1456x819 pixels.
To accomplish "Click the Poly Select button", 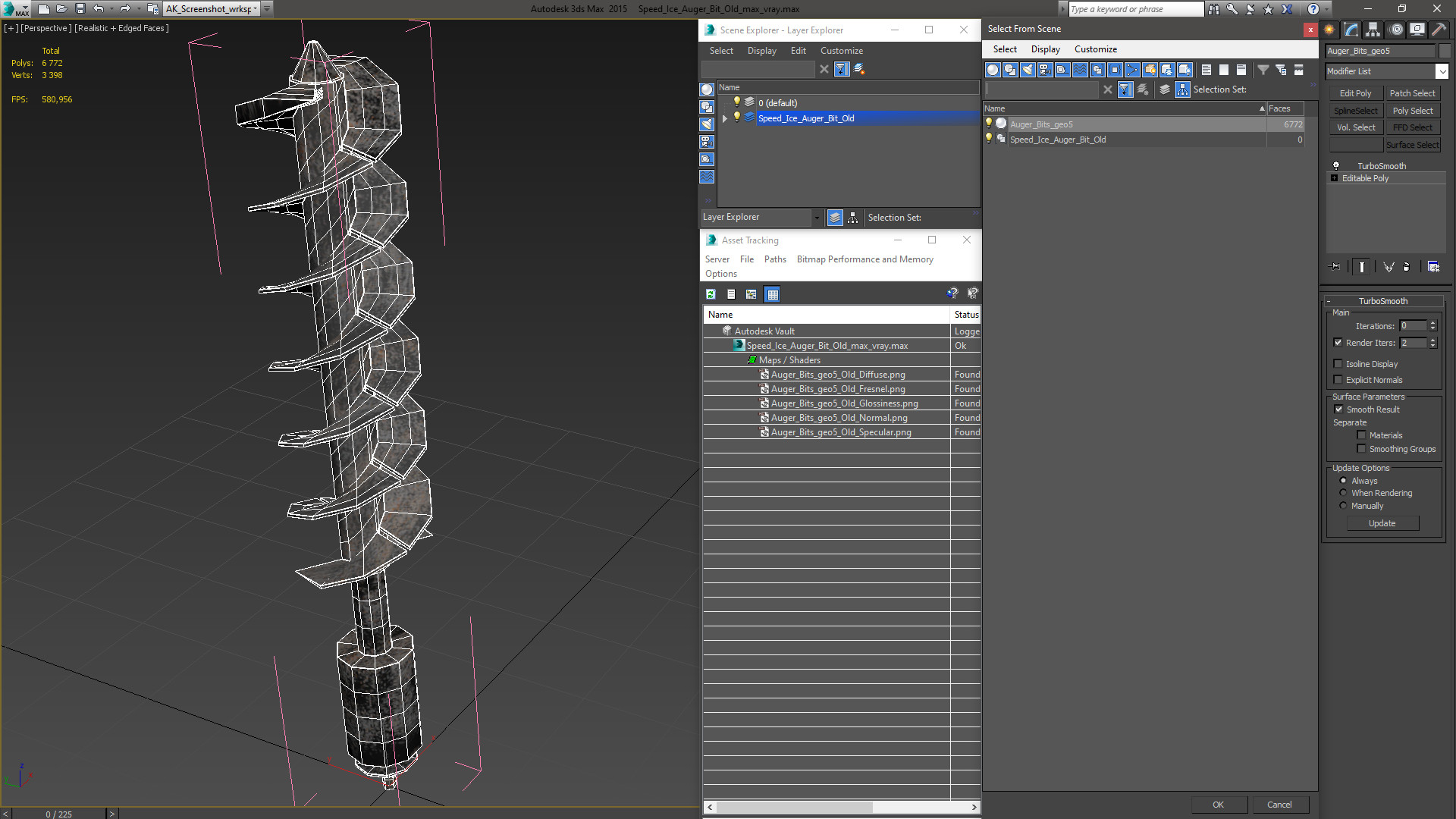I will point(1412,111).
